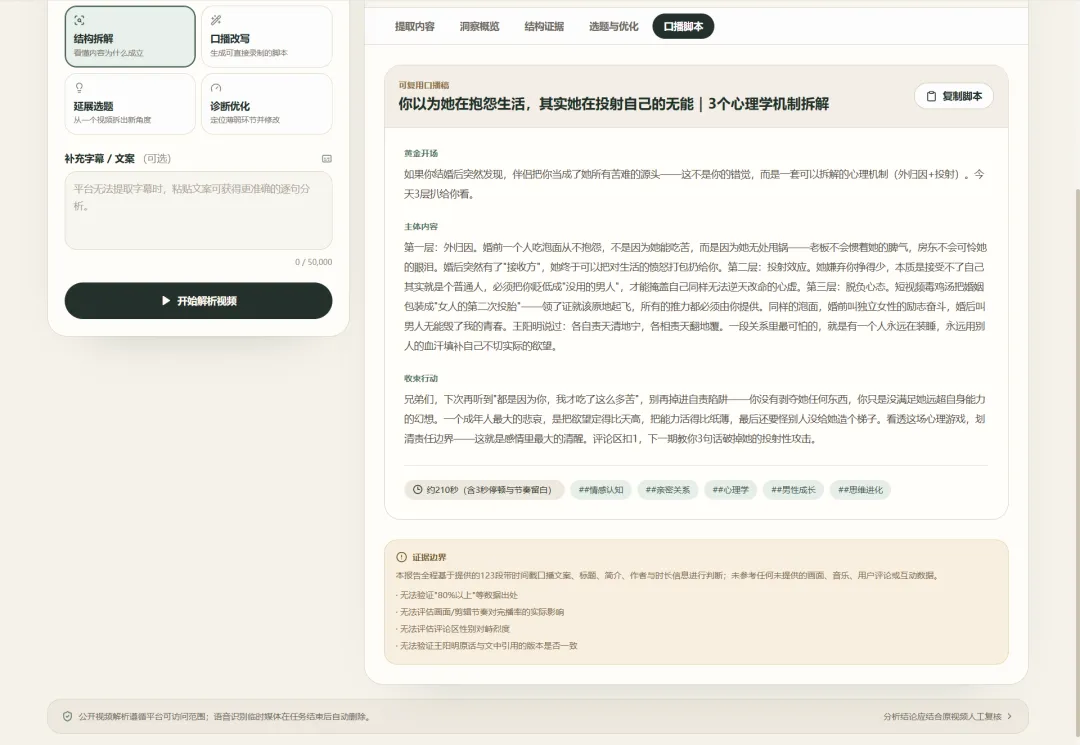Image resolution: width=1080 pixels, height=745 pixels.
Task: Click the play icon in 开始解析视频 button
Action: (x=165, y=301)
